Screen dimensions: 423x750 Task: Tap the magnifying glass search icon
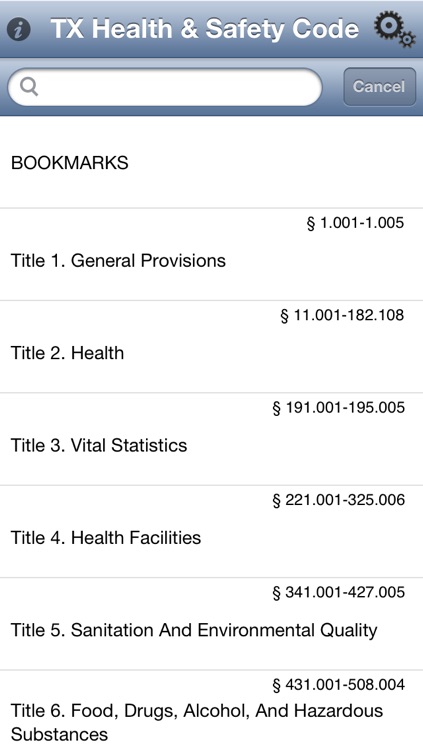pyautogui.click(x=29, y=87)
